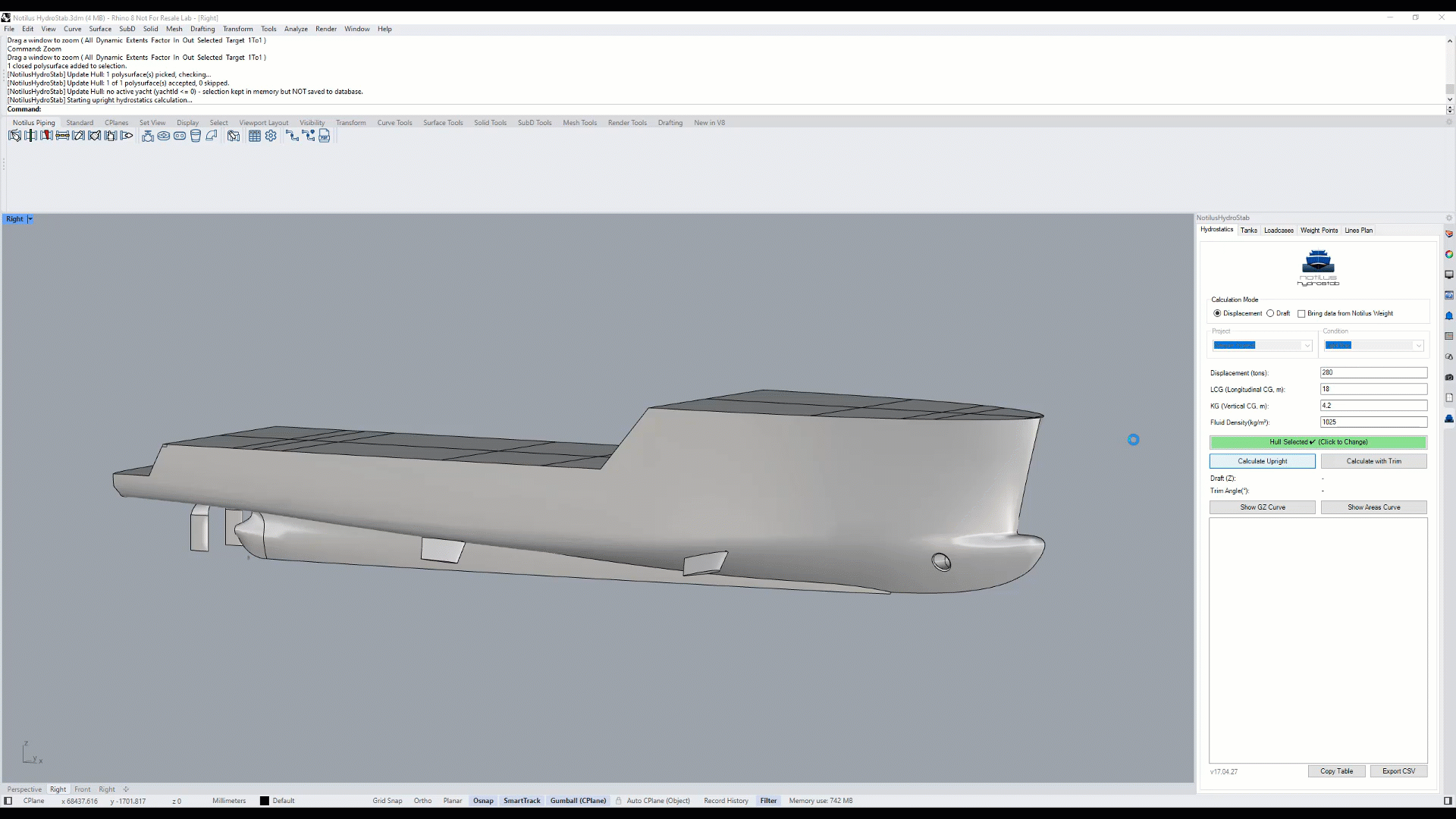Switch to the Weight Points tab
This screenshot has width=1456, height=819.
point(1319,231)
